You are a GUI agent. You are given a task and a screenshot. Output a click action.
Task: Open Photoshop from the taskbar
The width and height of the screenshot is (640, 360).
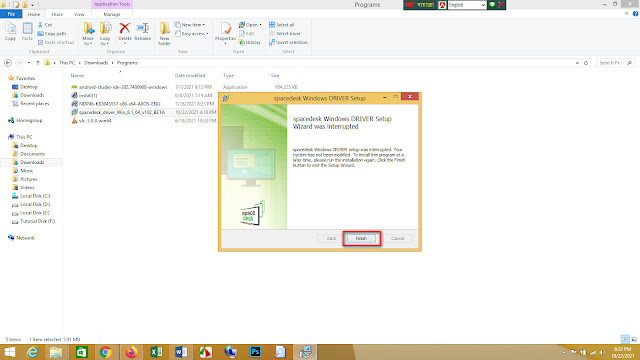coord(256,352)
